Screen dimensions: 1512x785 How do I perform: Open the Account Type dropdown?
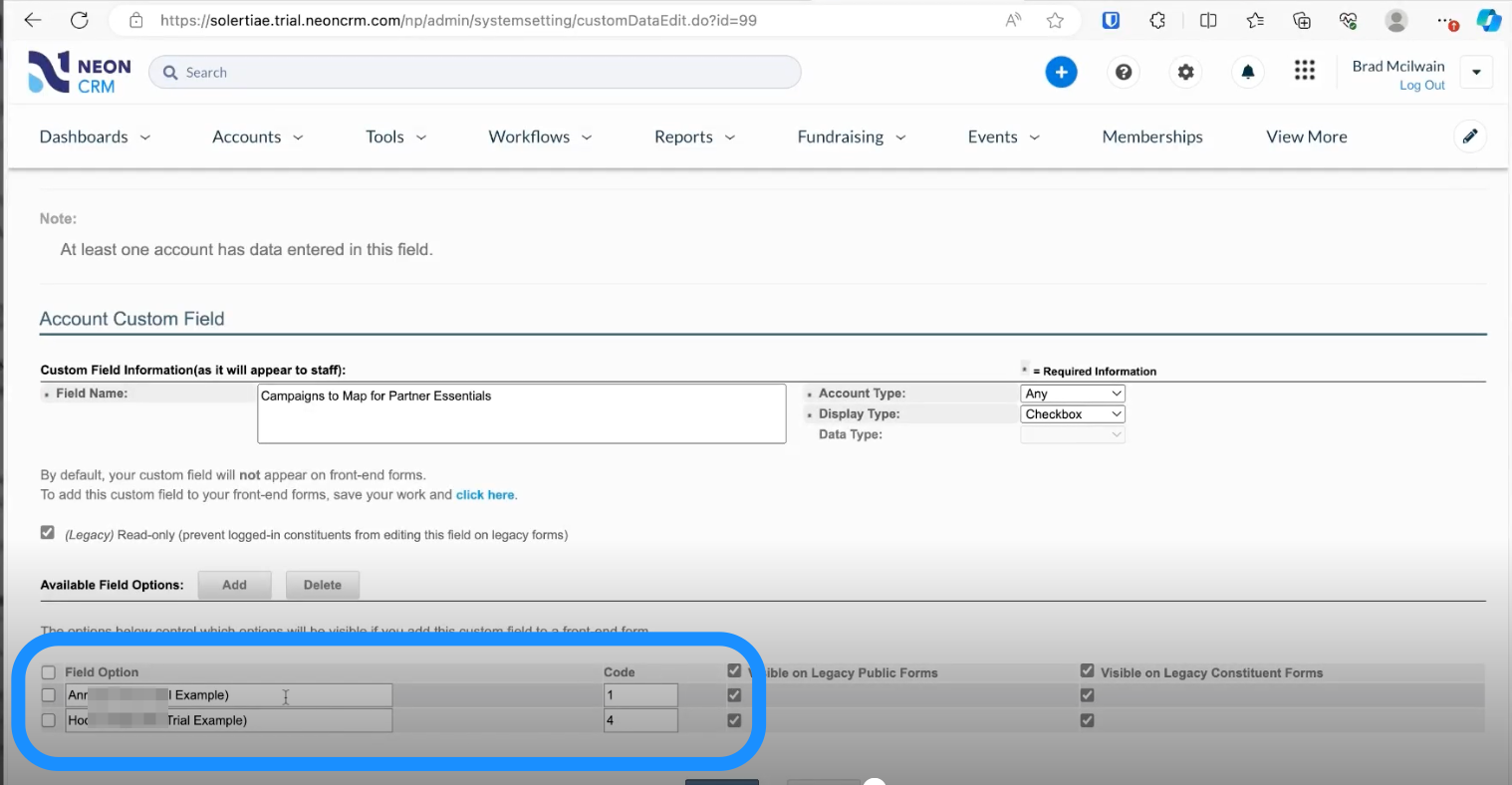[1073, 393]
